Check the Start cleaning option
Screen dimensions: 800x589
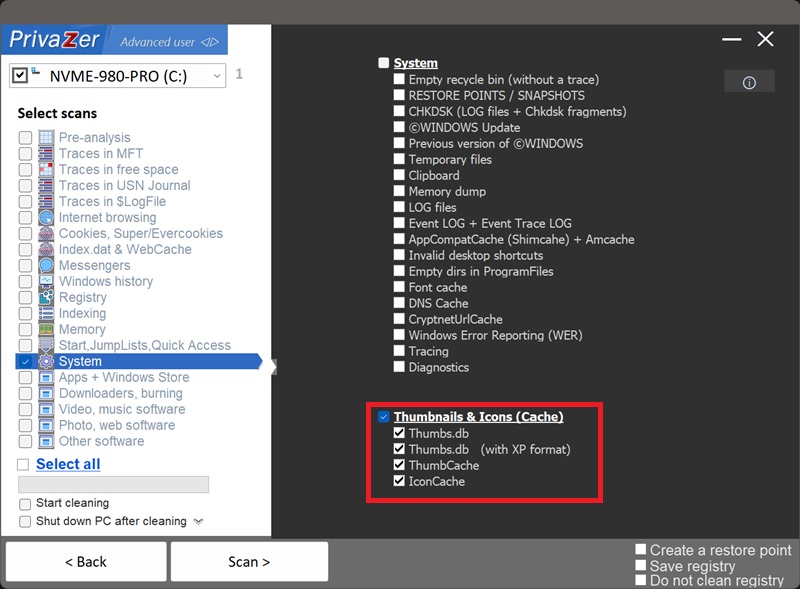24,504
